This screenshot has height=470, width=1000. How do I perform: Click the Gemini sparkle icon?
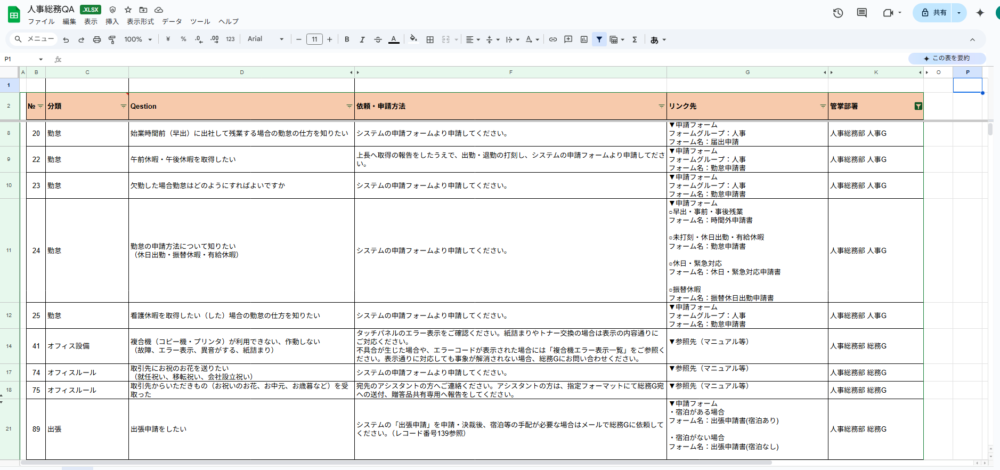[980, 12]
